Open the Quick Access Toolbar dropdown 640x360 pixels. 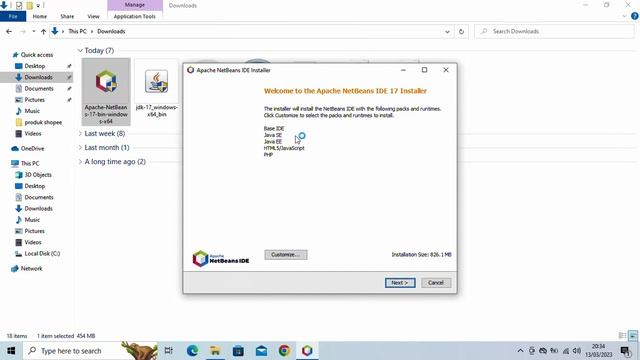point(38,6)
